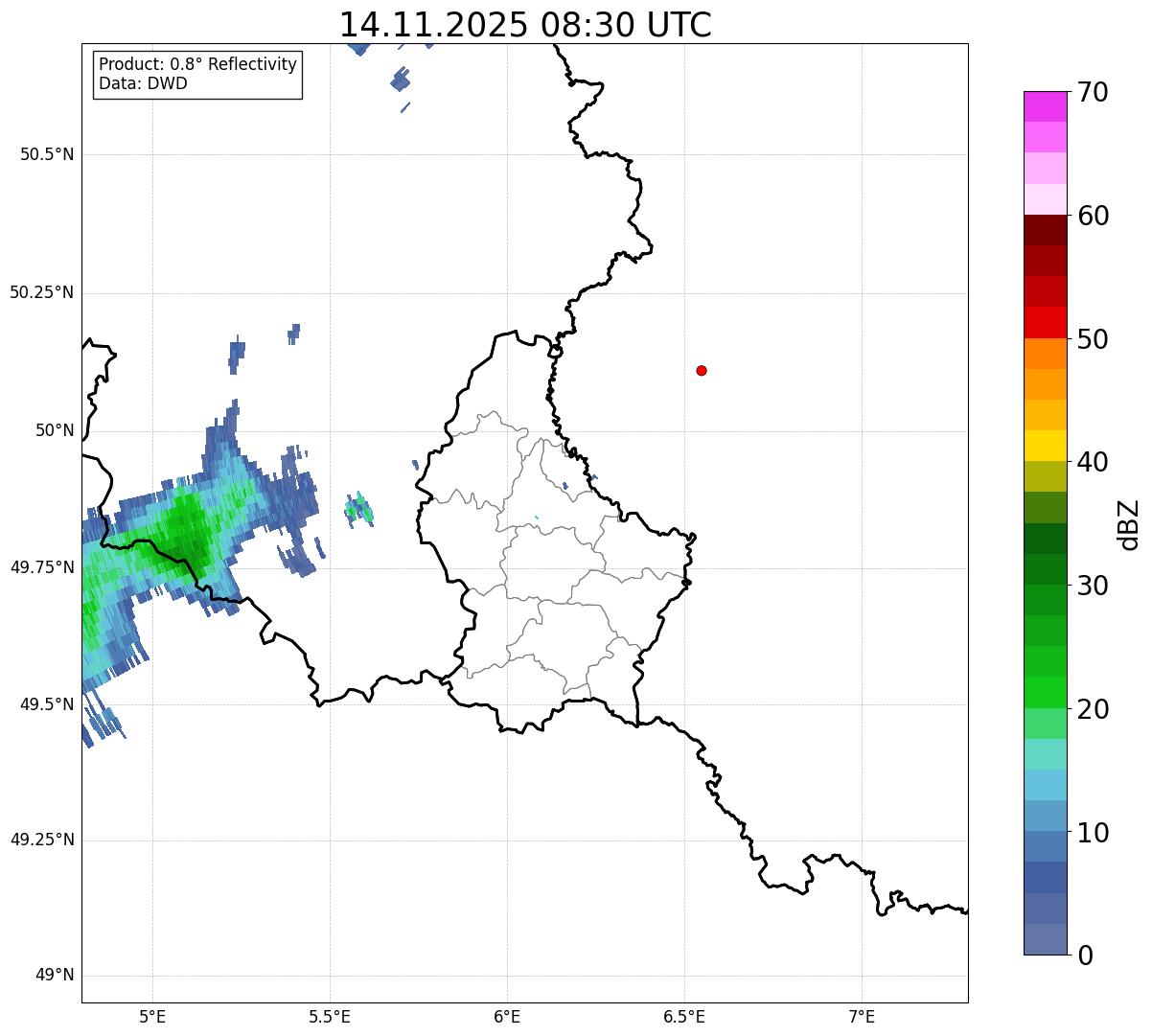Click the yellow colorbar segment above 40

tap(1045, 447)
